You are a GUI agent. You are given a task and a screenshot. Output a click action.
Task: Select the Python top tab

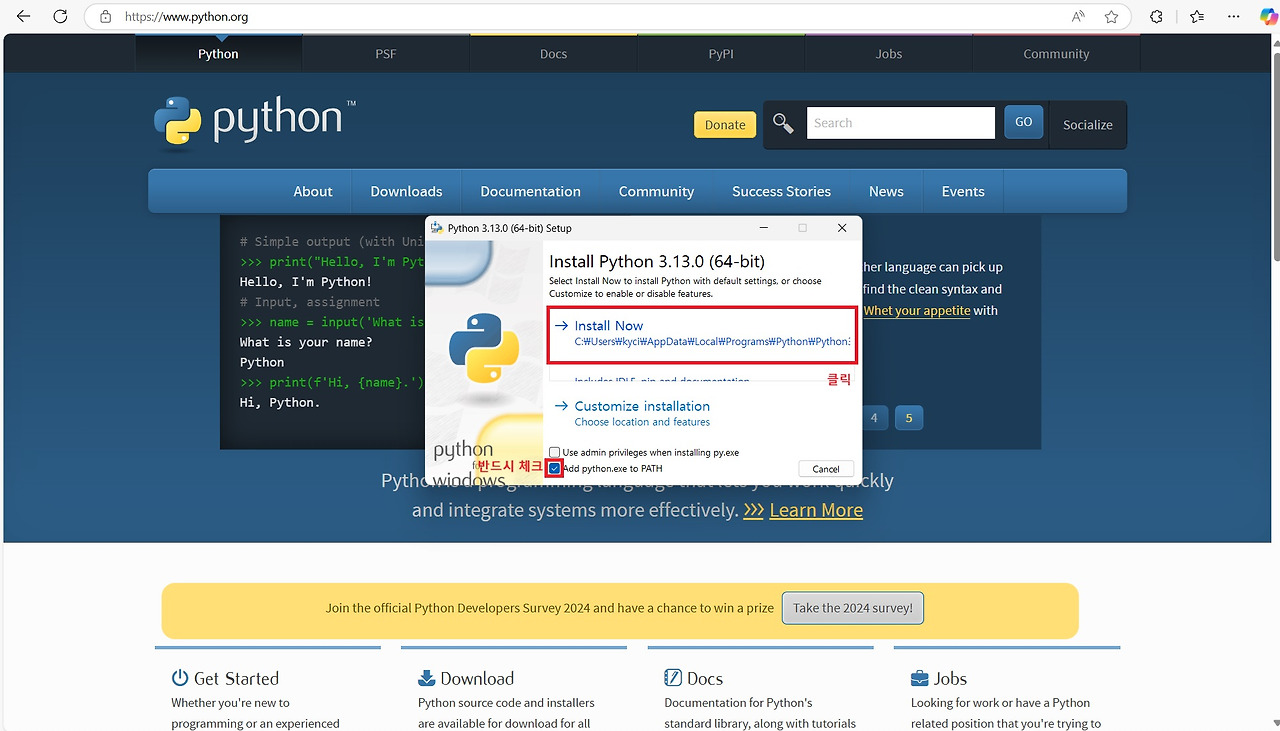coord(218,54)
